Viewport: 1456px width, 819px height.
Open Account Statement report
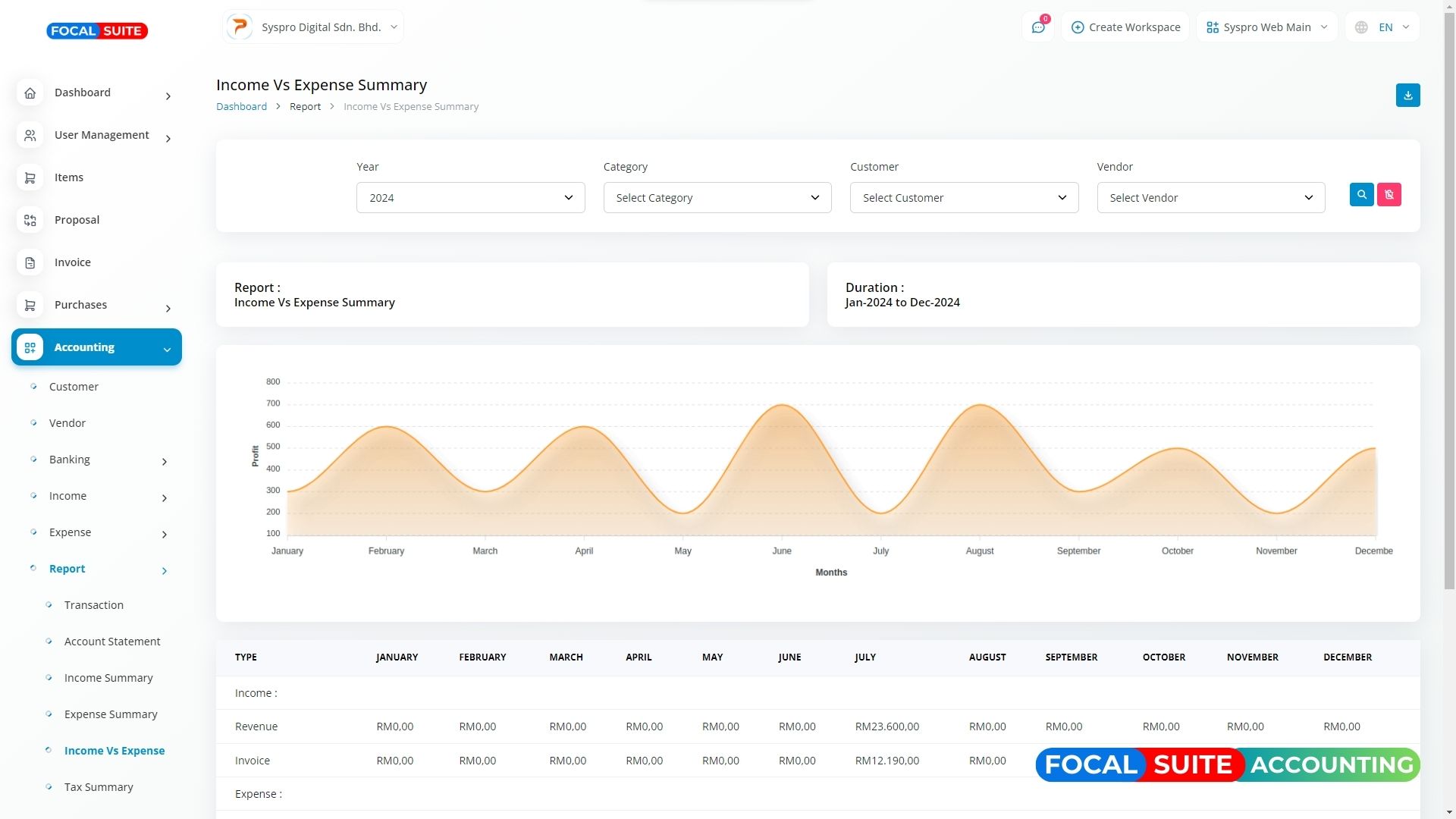112,642
